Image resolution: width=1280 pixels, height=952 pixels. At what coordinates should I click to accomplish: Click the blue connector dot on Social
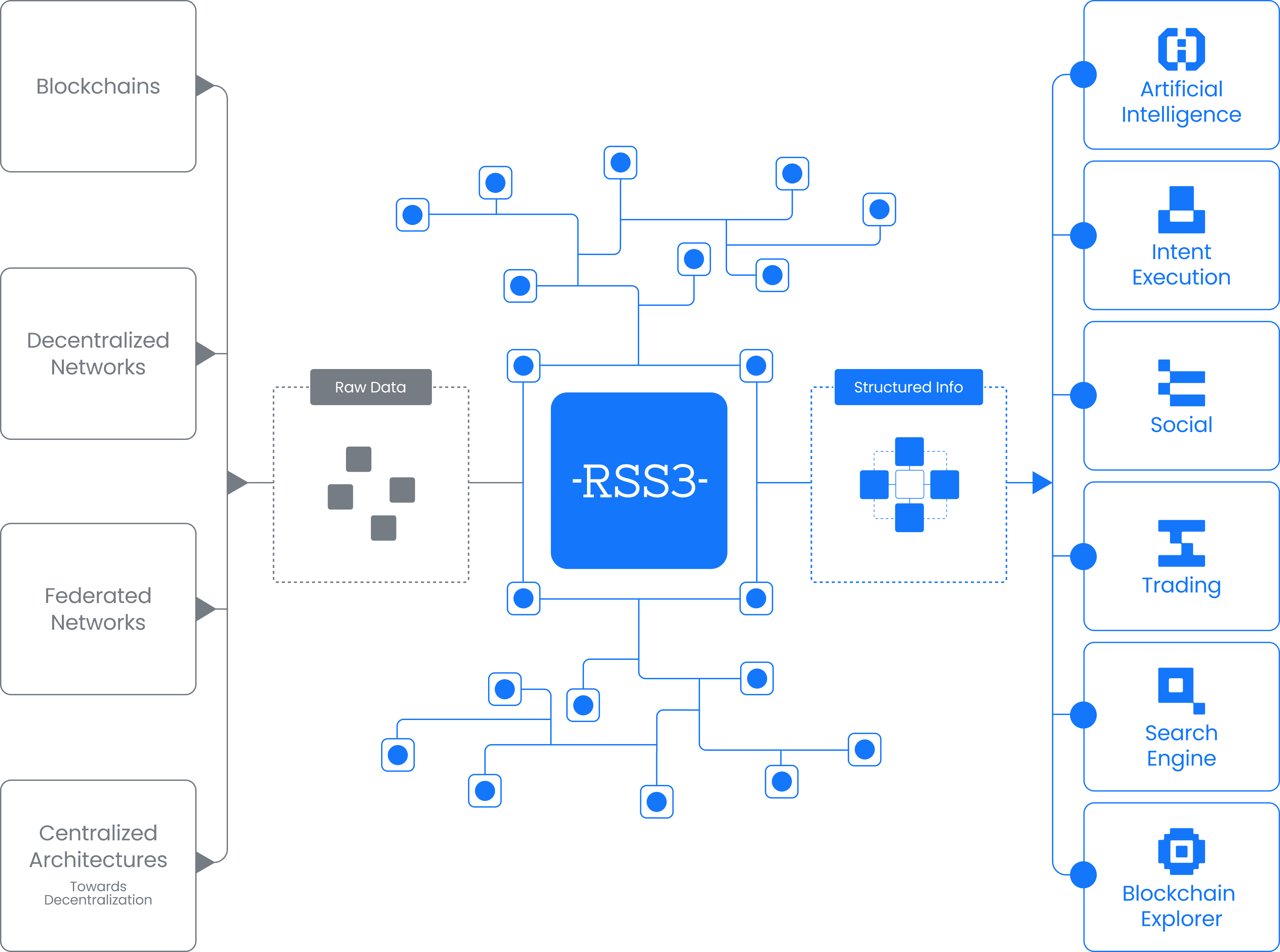pos(1083,395)
